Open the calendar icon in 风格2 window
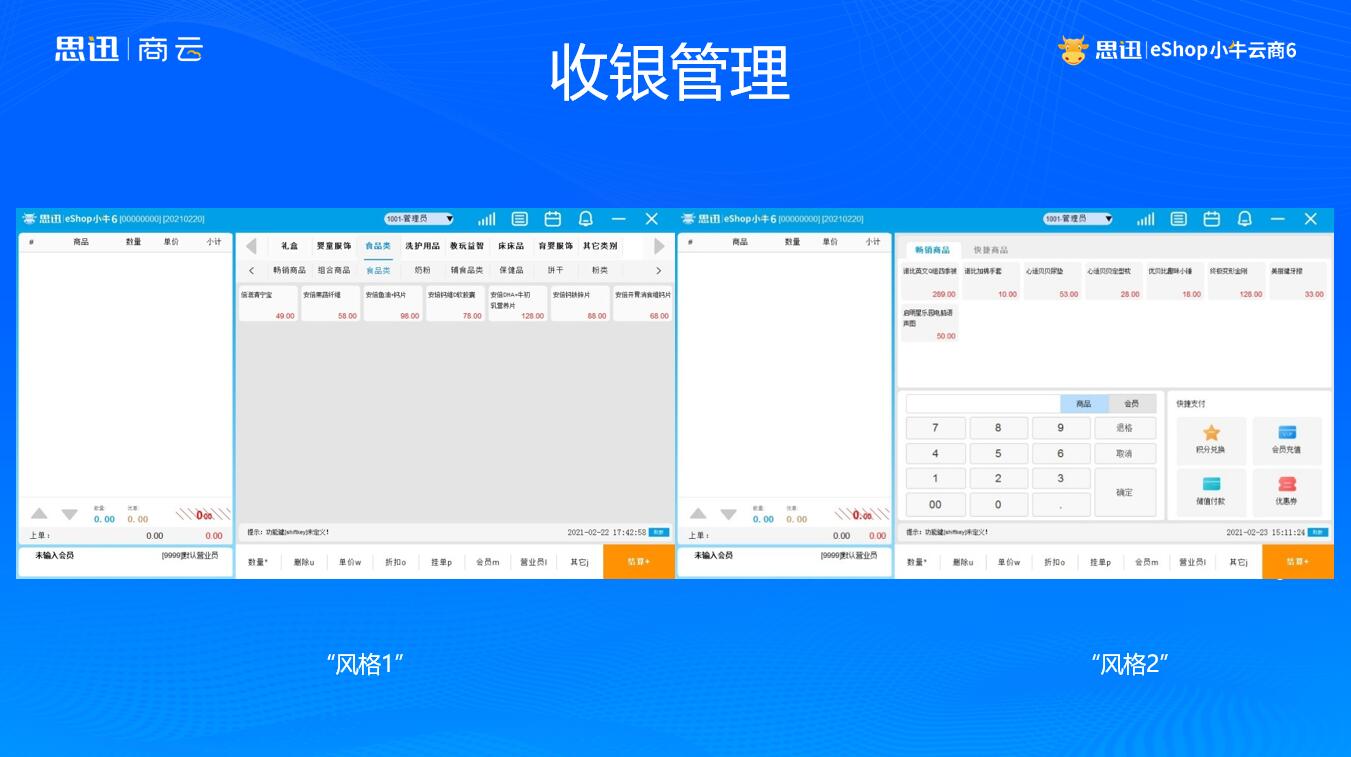This screenshot has width=1351, height=757. [1212, 219]
